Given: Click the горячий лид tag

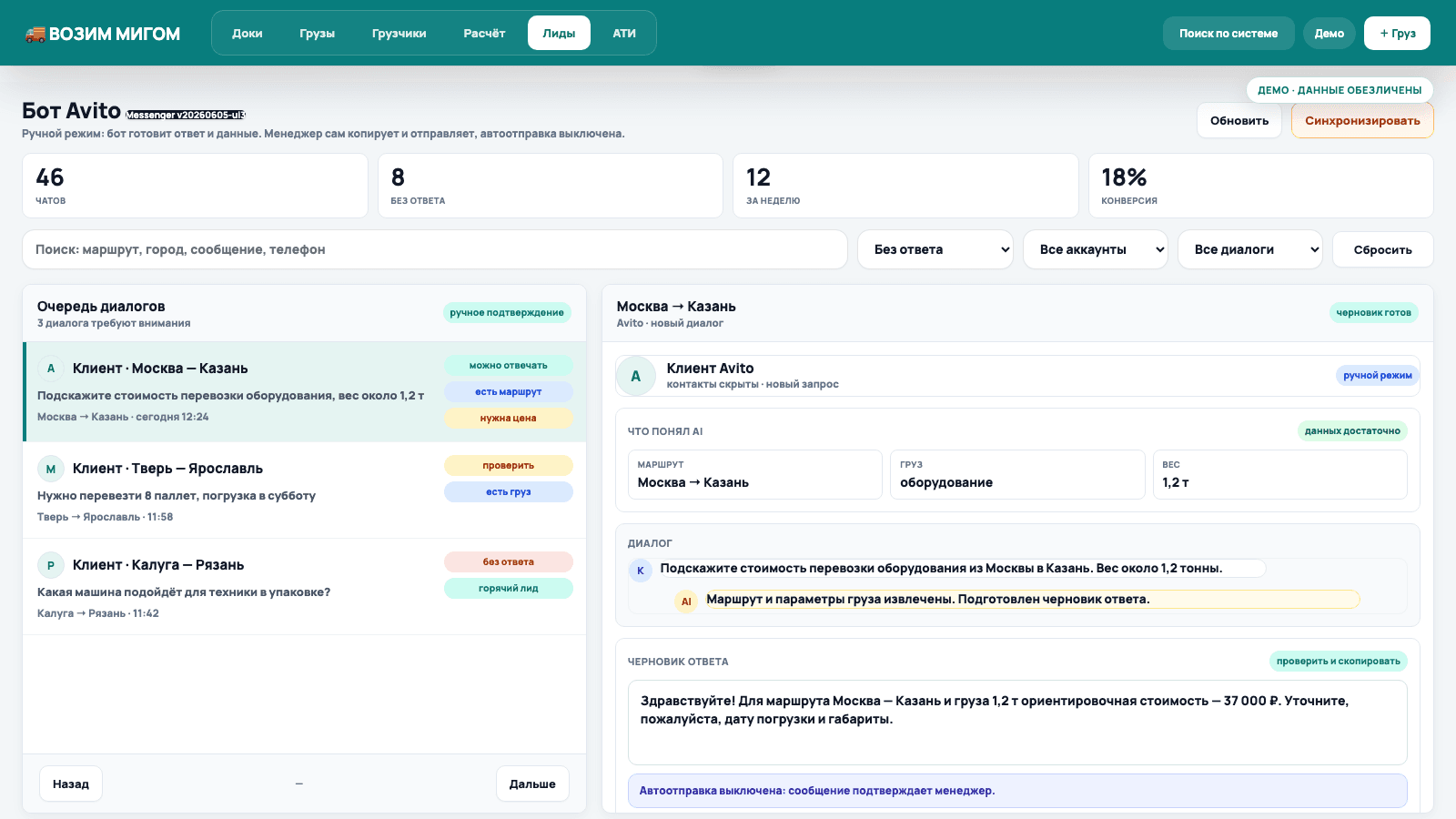Looking at the screenshot, I should point(509,589).
